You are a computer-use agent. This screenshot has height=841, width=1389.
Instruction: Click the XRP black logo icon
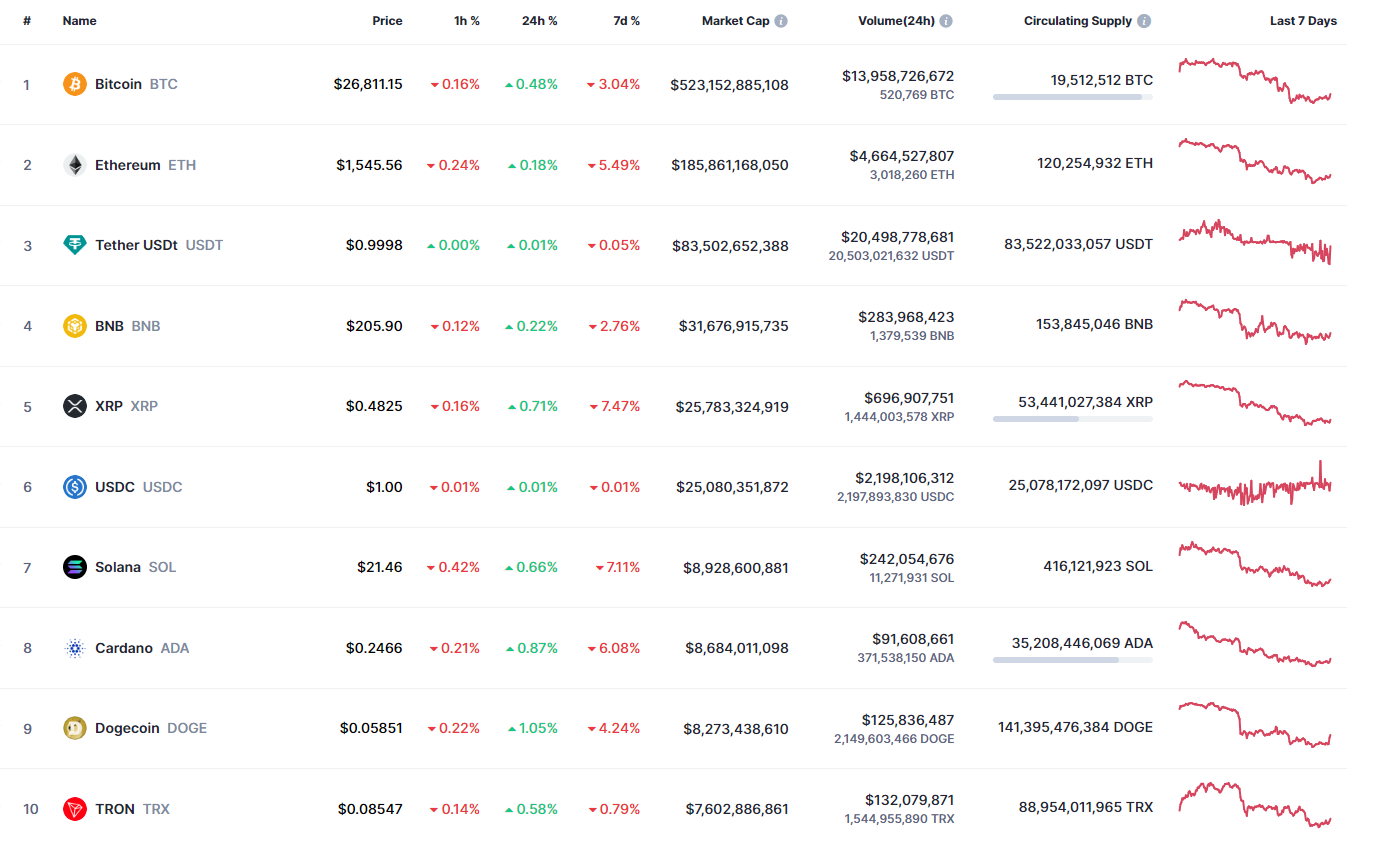tap(75, 406)
